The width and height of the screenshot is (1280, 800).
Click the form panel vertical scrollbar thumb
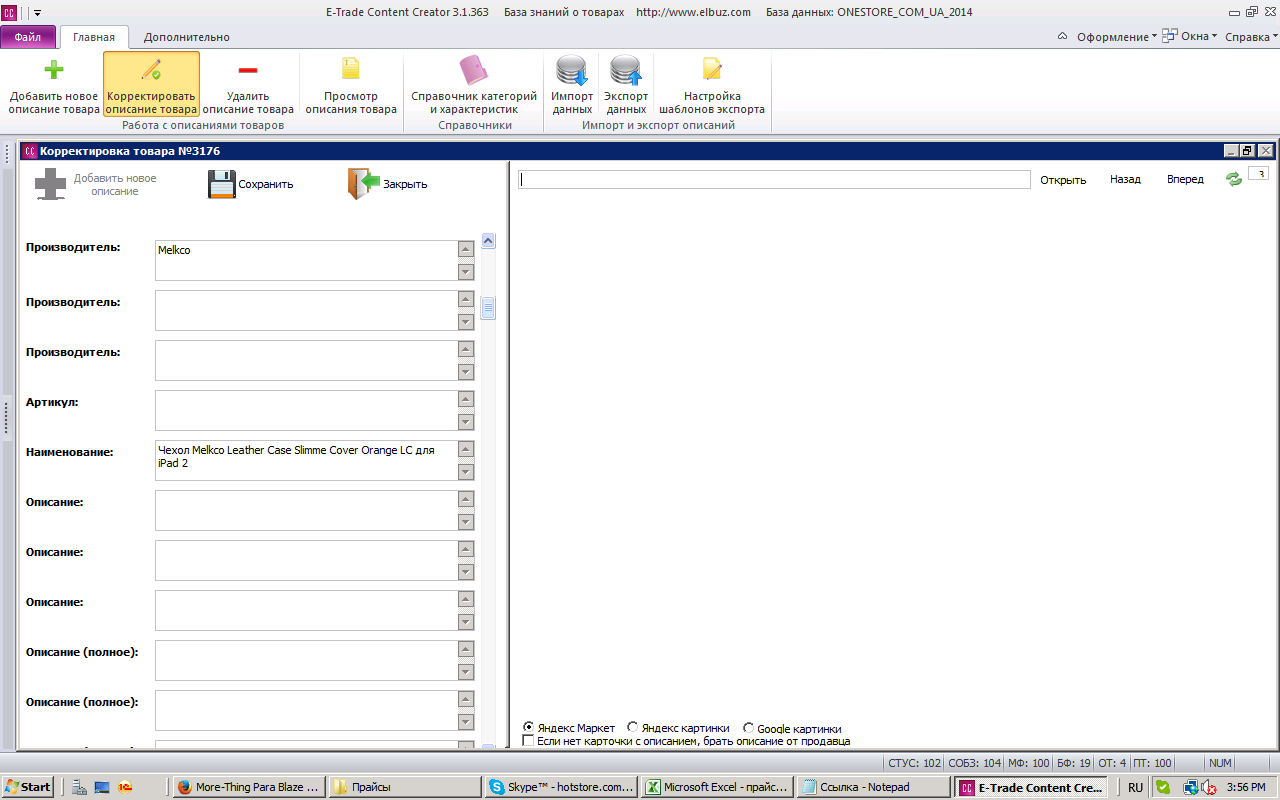pyautogui.click(x=489, y=308)
